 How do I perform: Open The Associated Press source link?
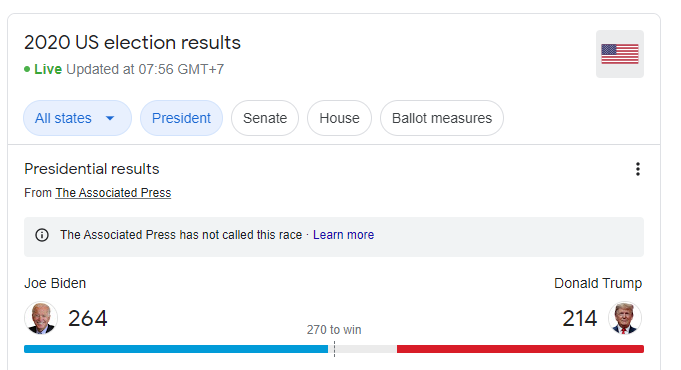tap(113, 193)
